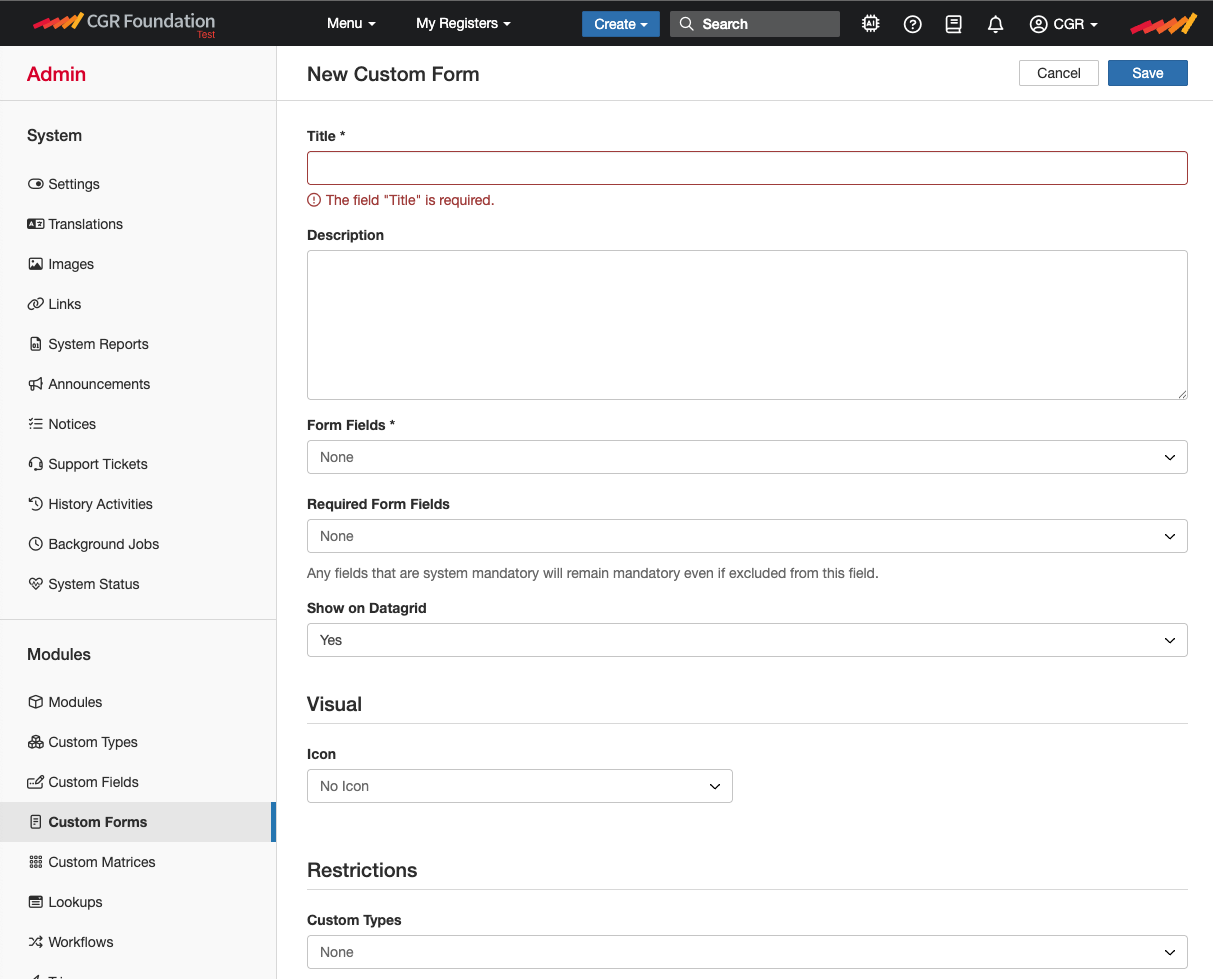Click the Support Tickets headset icon
Viewport: 1213px width, 979px height.
(x=36, y=464)
